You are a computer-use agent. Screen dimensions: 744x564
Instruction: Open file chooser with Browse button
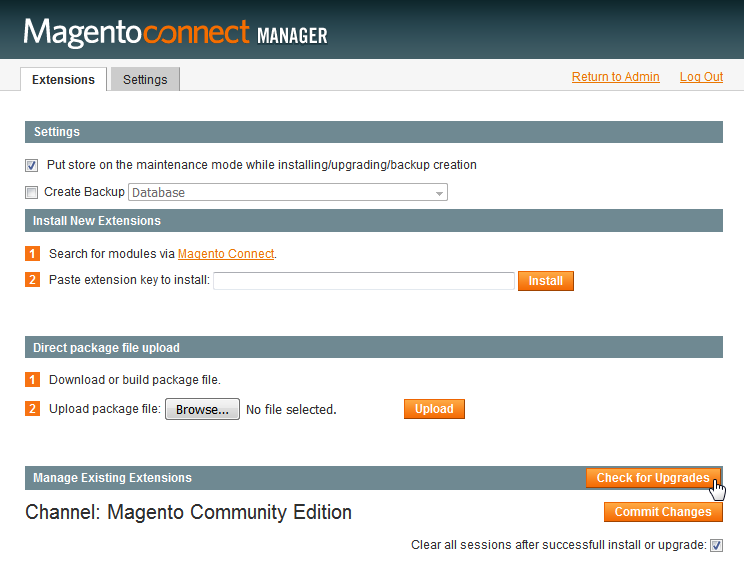tap(202, 409)
